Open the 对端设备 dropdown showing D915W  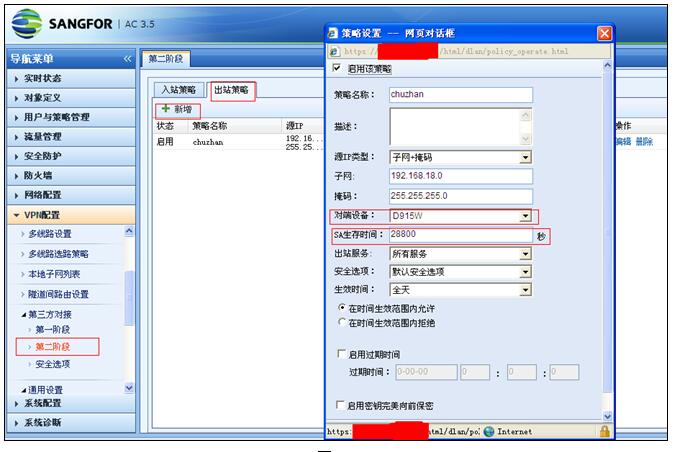coord(524,216)
